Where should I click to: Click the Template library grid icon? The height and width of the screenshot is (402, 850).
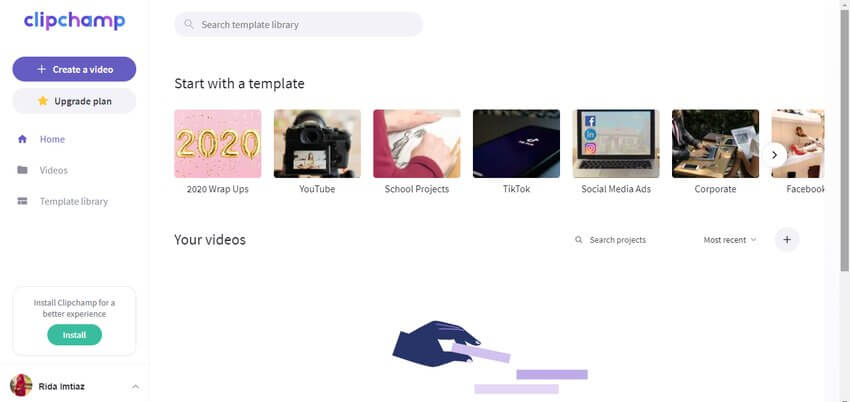(x=22, y=201)
